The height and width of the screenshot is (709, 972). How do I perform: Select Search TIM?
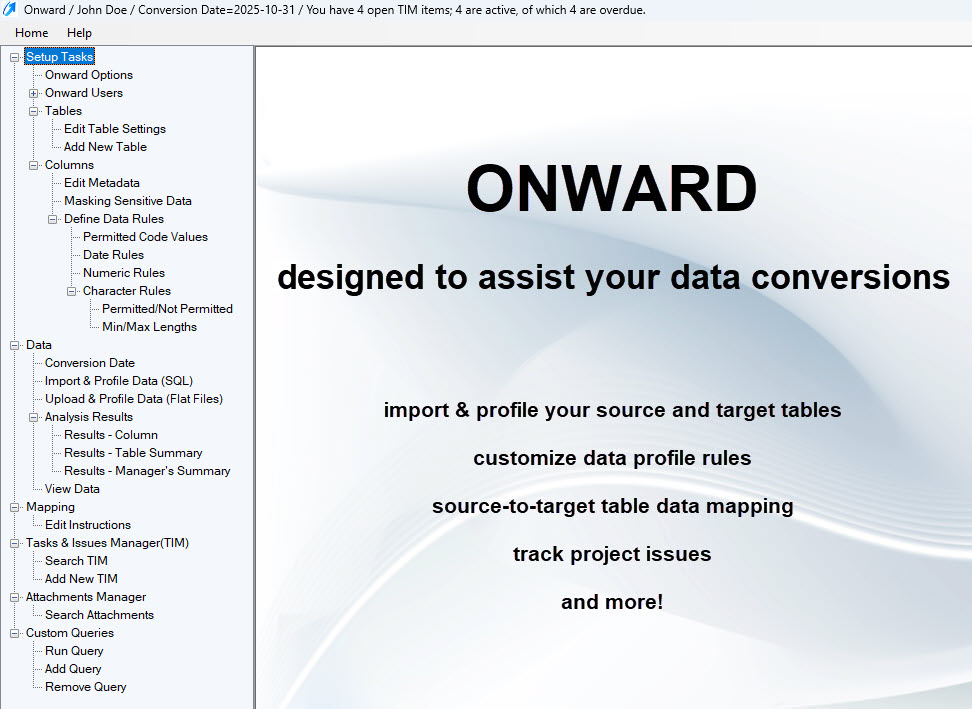coord(76,561)
